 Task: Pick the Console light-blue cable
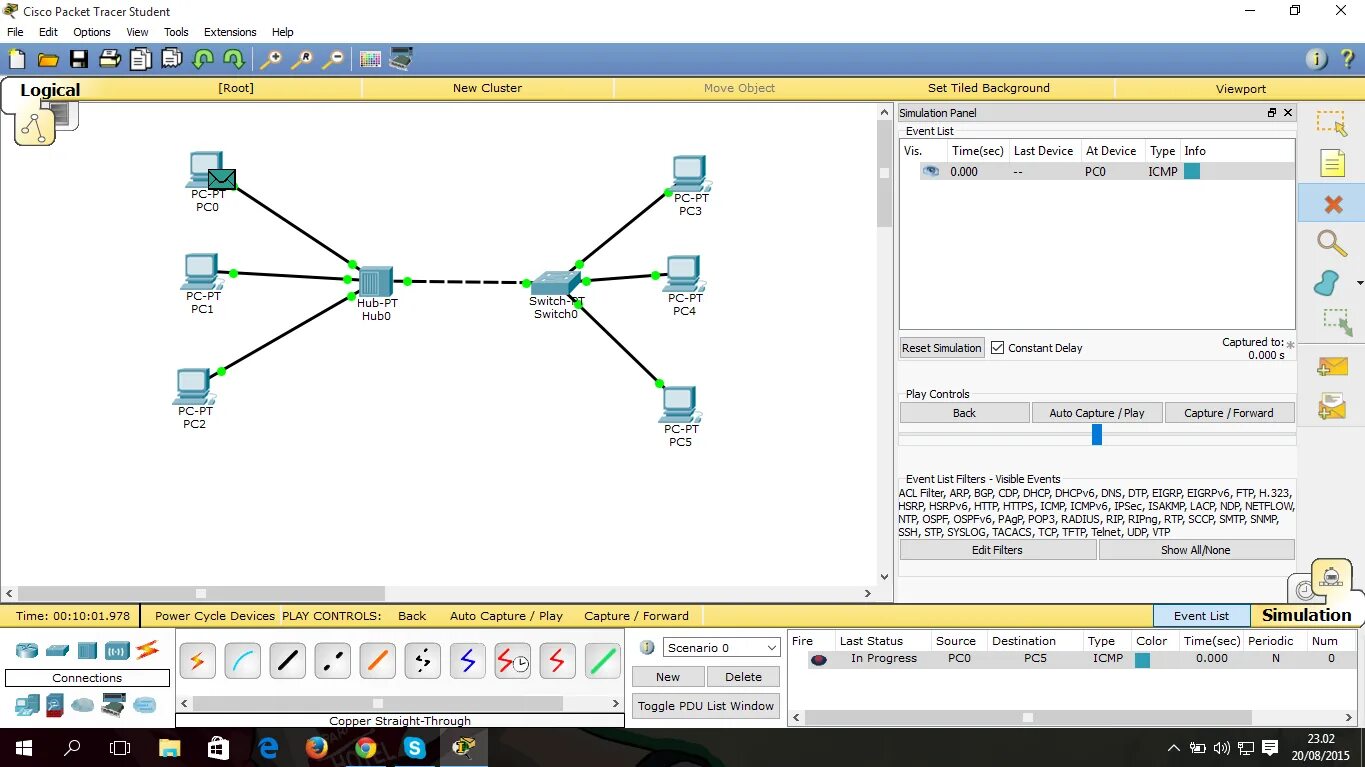242,661
